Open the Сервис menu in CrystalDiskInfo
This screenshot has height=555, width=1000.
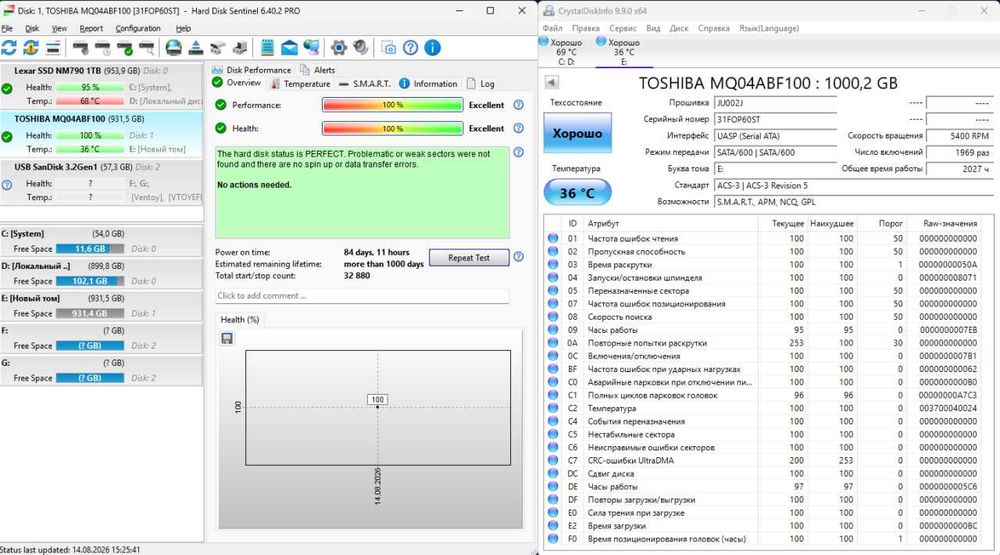[x=622, y=28]
